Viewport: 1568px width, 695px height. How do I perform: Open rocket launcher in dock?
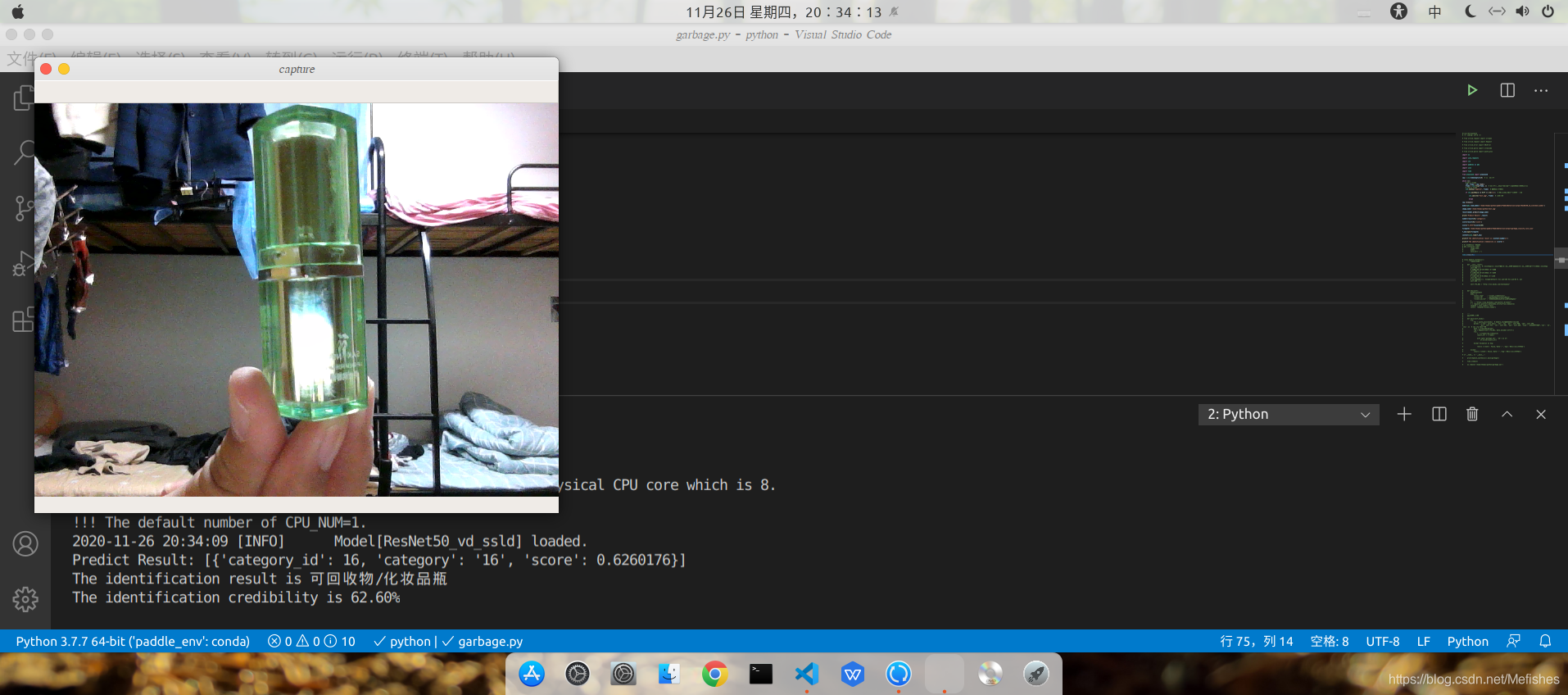(x=1036, y=674)
